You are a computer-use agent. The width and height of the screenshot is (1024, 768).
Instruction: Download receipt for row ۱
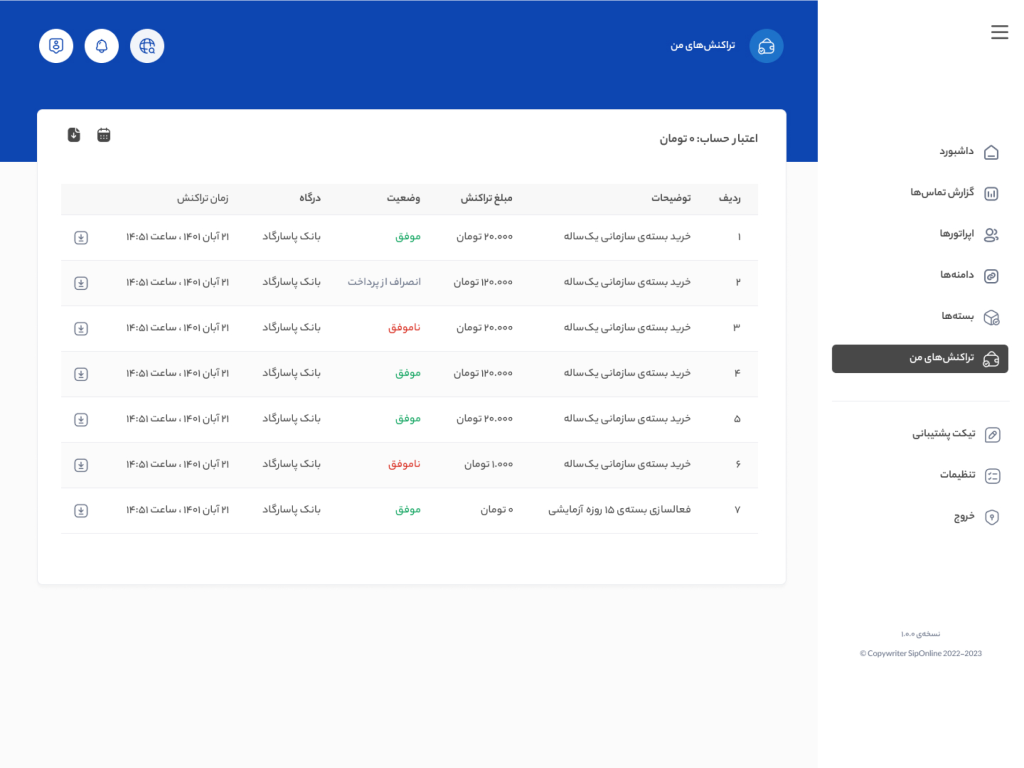click(x=81, y=238)
